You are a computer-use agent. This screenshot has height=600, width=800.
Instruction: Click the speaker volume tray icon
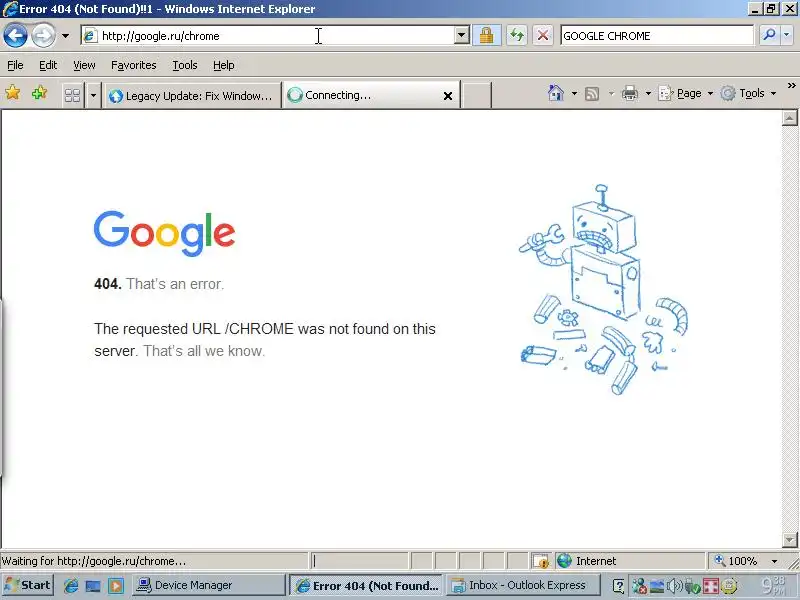click(x=674, y=586)
